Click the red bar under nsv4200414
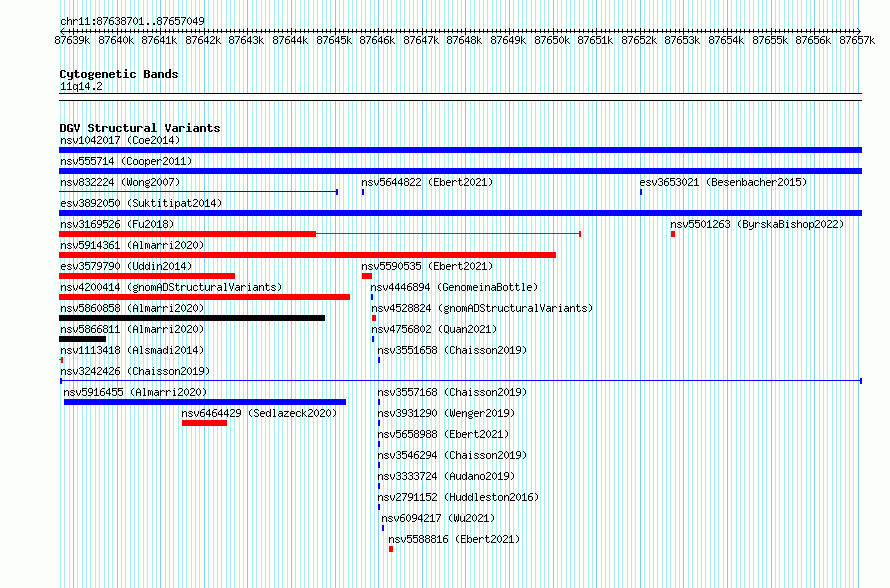The width and height of the screenshot is (890, 588). tap(204, 297)
